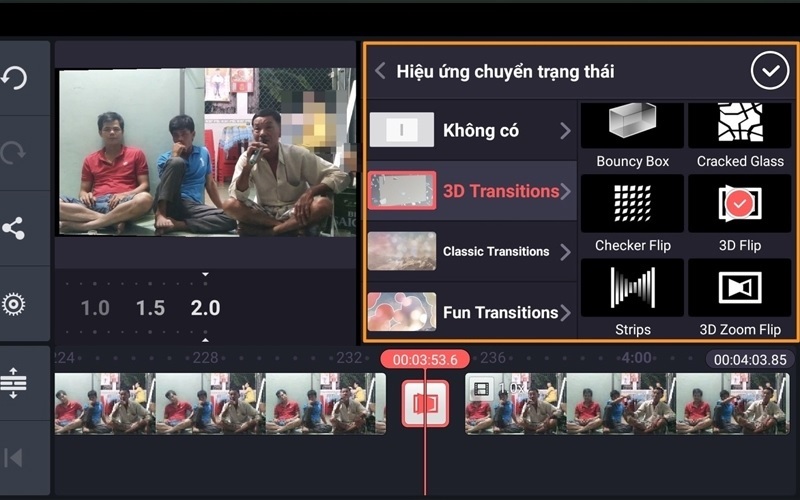Image resolution: width=800 pixels, height=500 pixels.
Task: Expand the Fun Transitions category
Action: coord(472,313)
